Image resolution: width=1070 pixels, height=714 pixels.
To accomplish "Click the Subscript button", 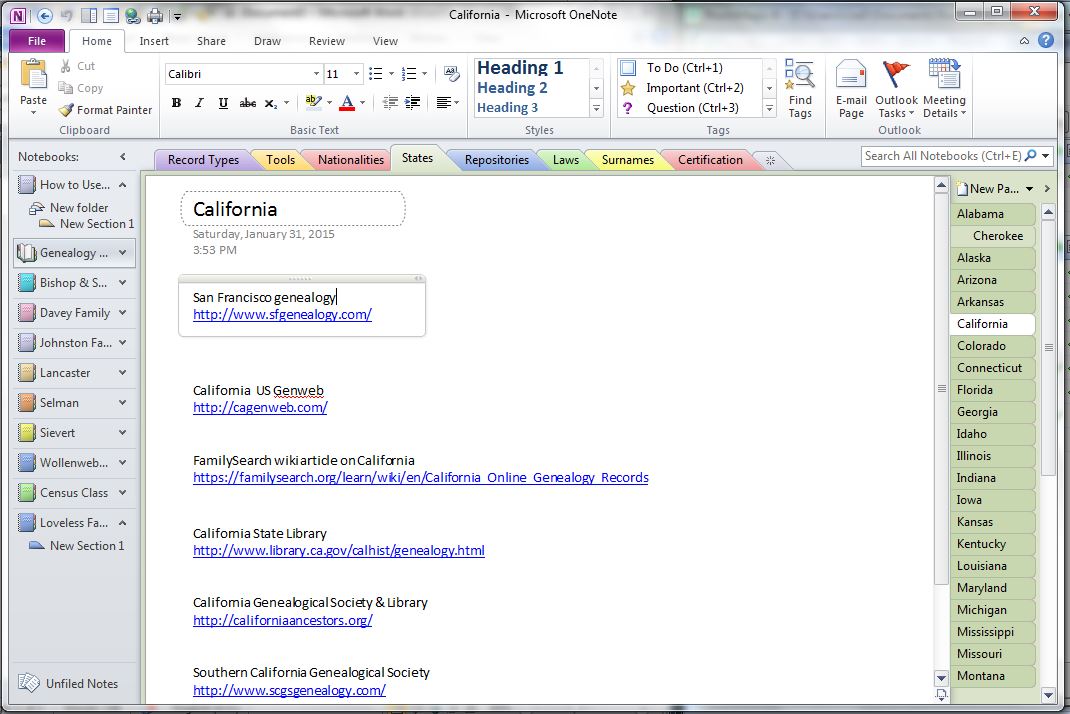I will [270, 103].
